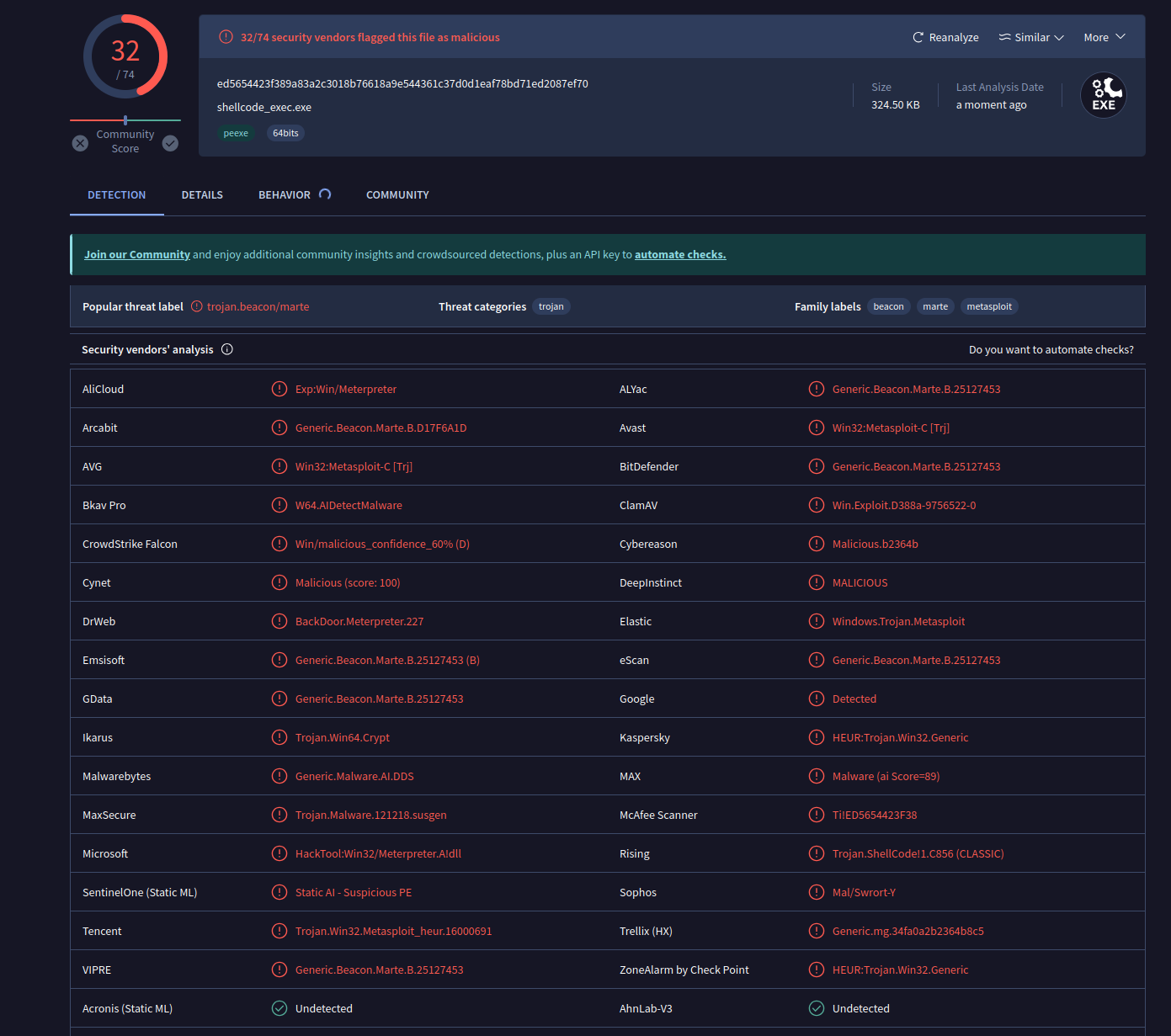Click the Bkav Pro detection alert icon
This screenshot has width=1171, height=1036.
pyautogui.click(x=279, y=505)
